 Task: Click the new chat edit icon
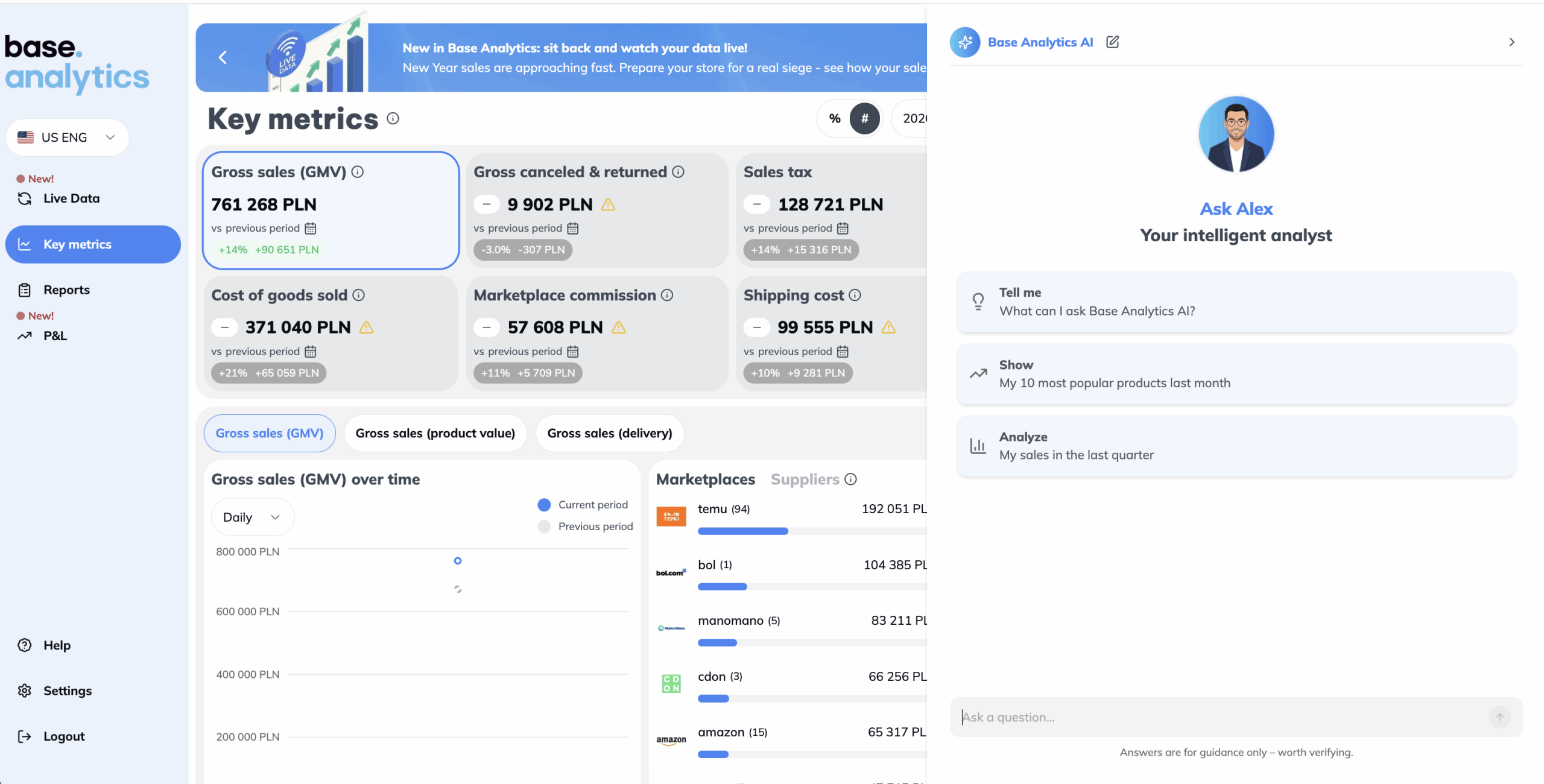pos(1112,42)
